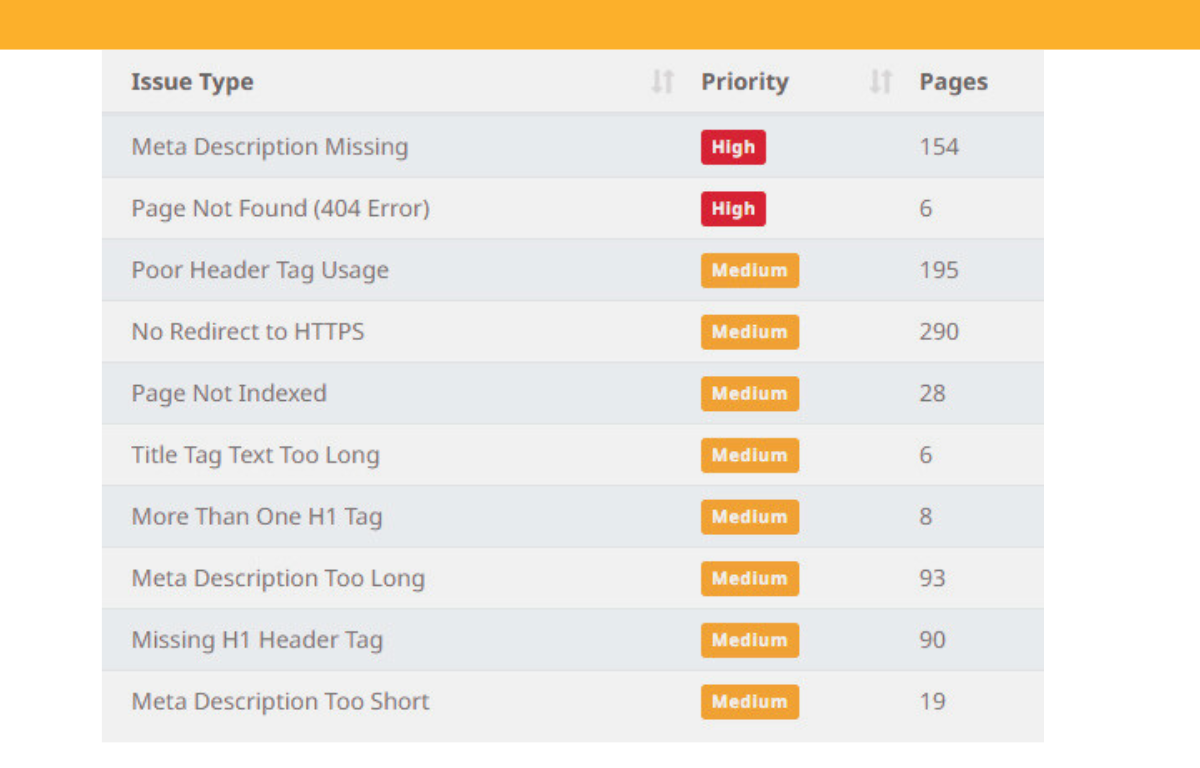The width and height of the screenshot is (1200, 768).
Task: Select the Meta Description Missing row text
Action: [270, 147]
